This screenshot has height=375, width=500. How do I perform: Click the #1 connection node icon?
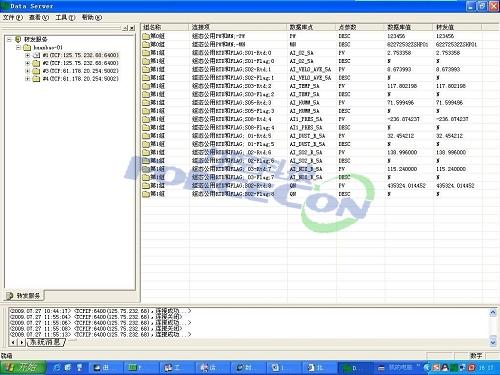pyautogui.click(x=36, y=55)
